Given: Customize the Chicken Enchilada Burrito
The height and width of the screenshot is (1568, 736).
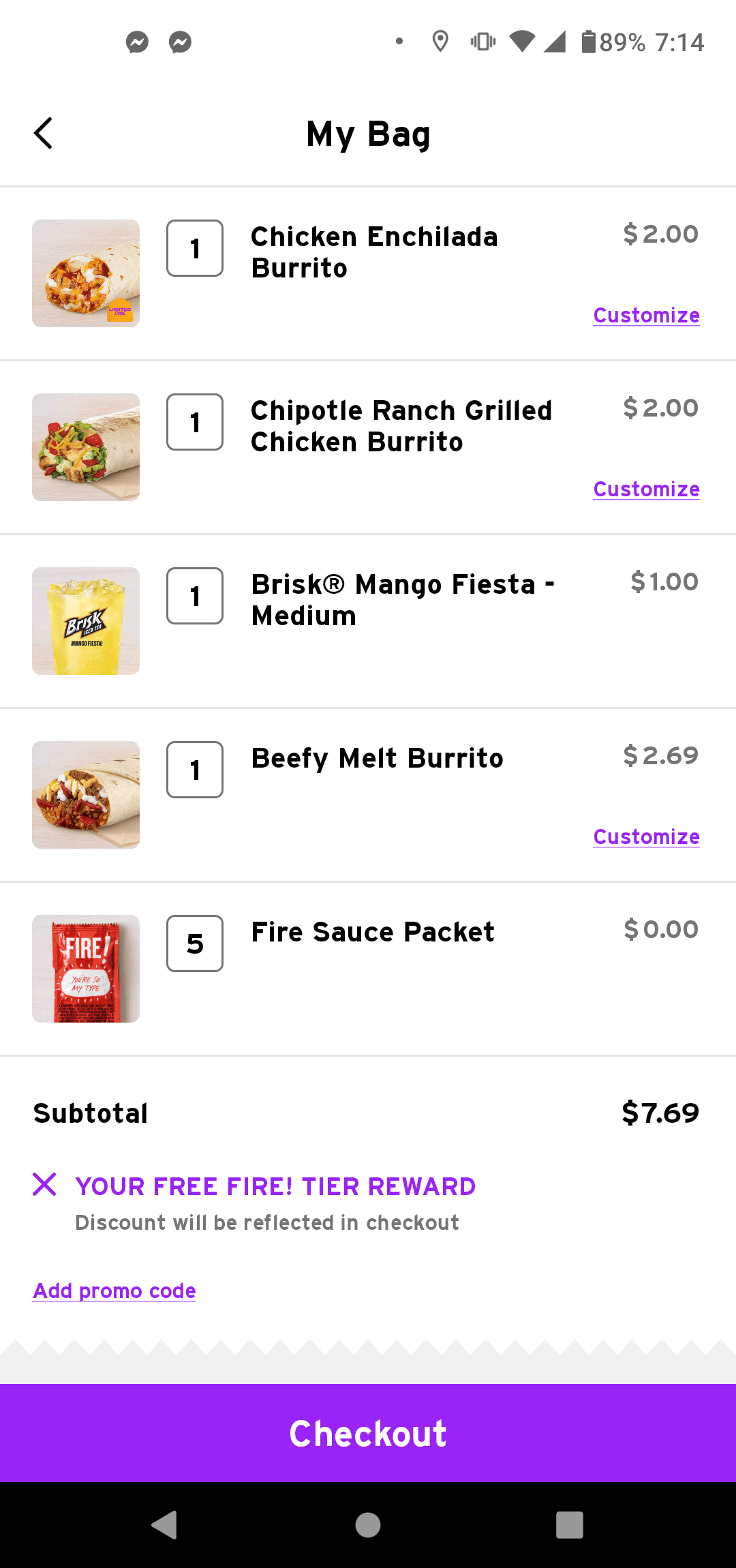Looking at the screenshot, I should point(646,316).
